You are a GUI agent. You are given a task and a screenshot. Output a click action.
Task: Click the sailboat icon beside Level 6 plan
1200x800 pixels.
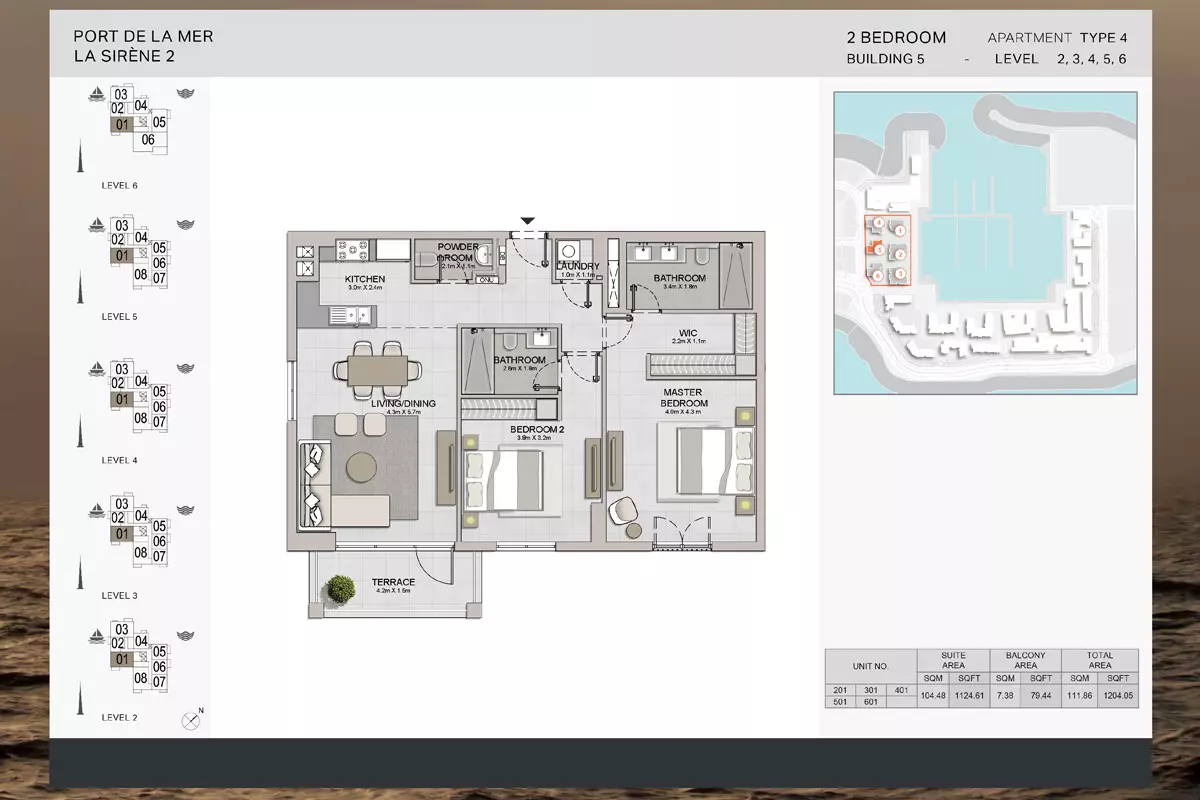pos(97,94)
